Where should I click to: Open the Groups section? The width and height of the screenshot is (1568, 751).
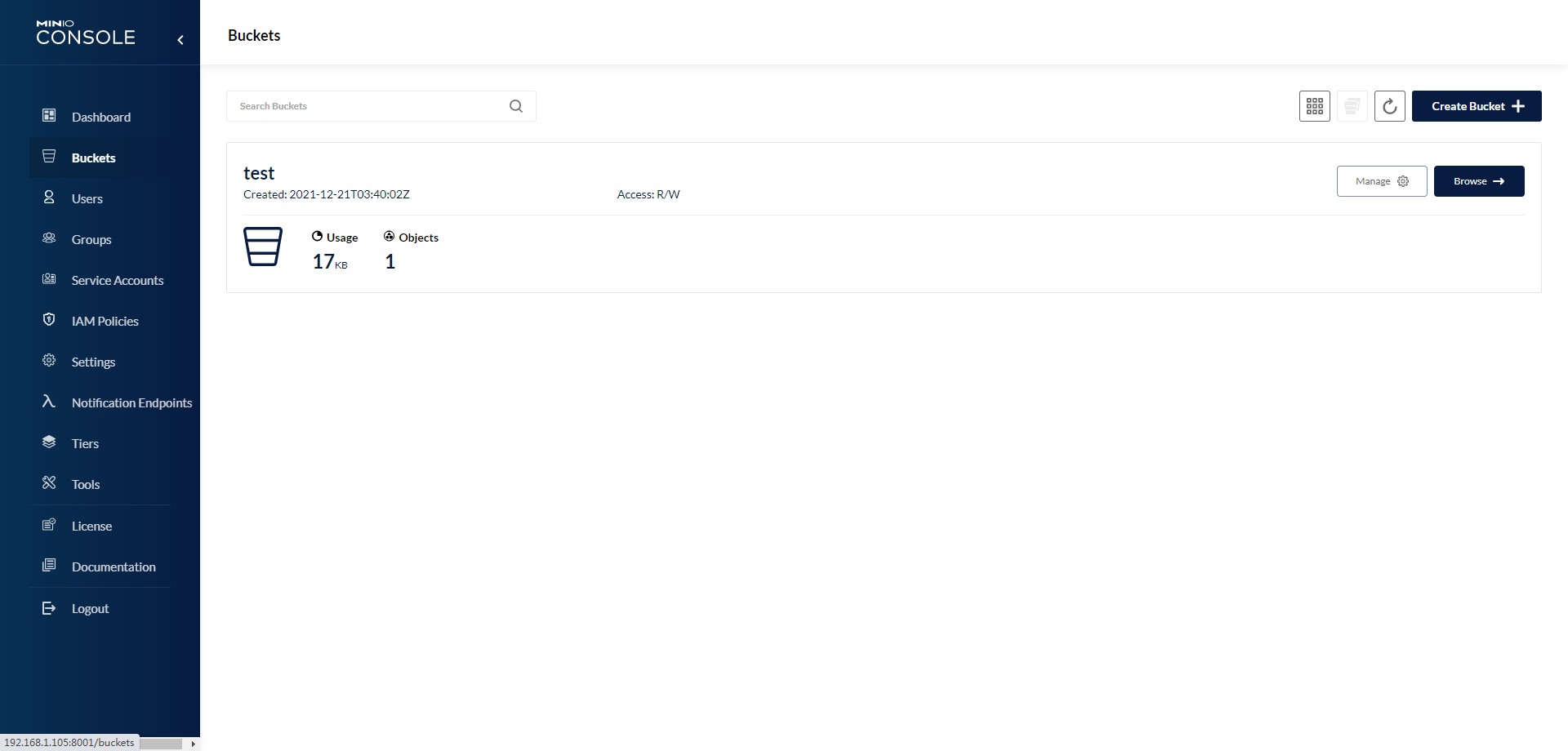(x=91, y=239)
